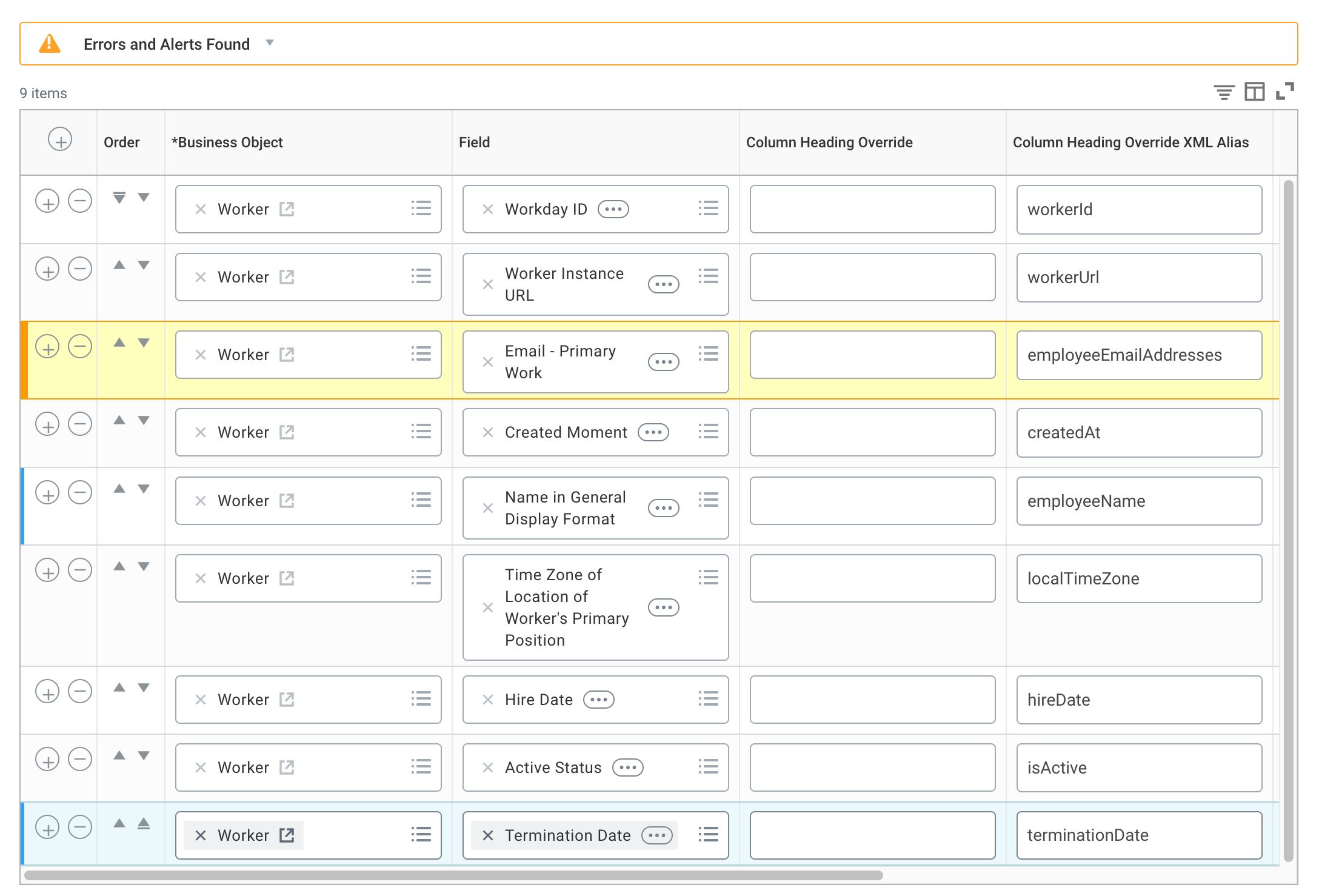Click the employeeEmailAddresses XML alias field

click(x=1138, y=355)
